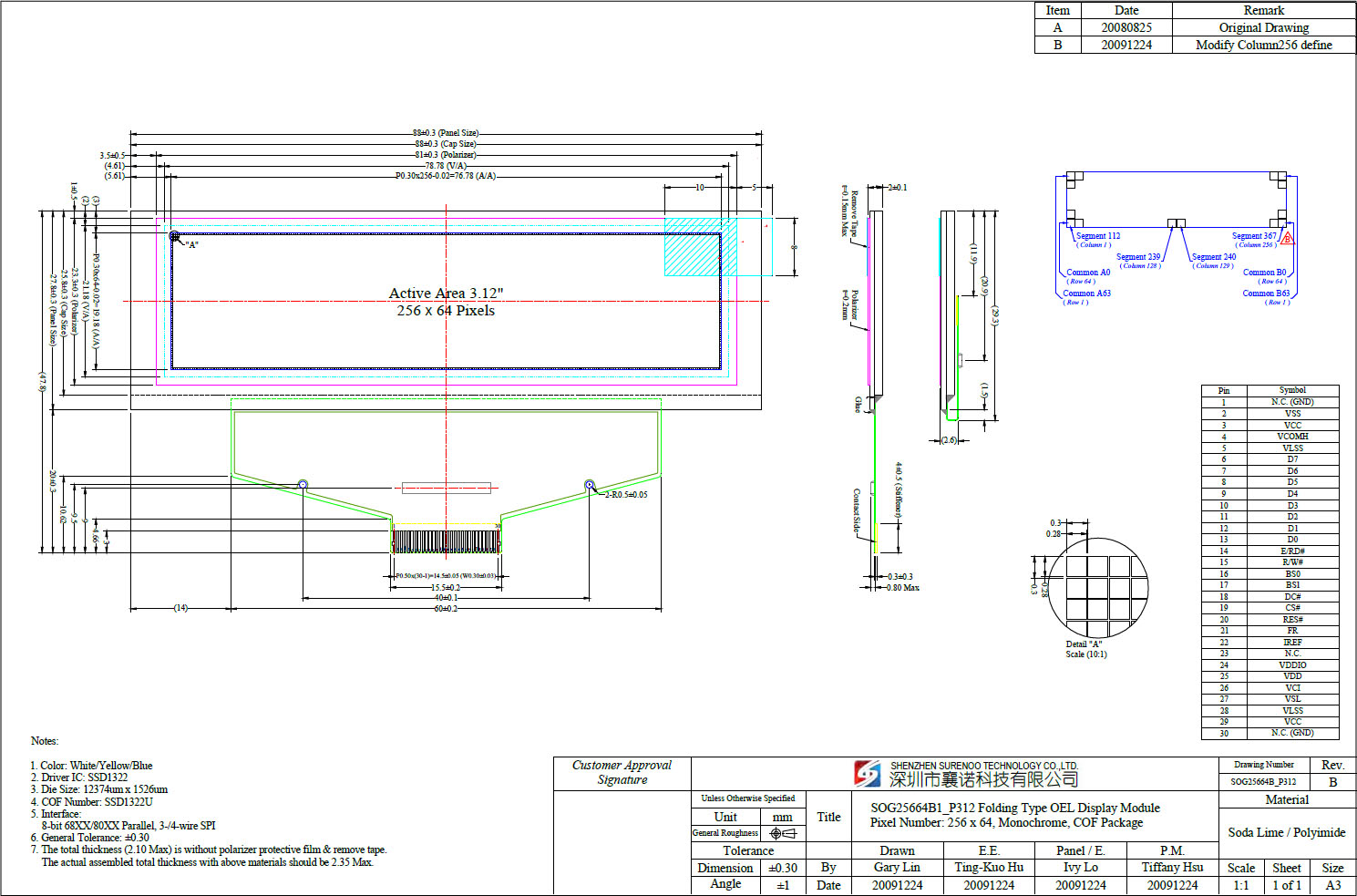Select the Soda Lime / Polyimide material cell
The width and height of the screenshot is (1357, 896).
coord(1286,832)
